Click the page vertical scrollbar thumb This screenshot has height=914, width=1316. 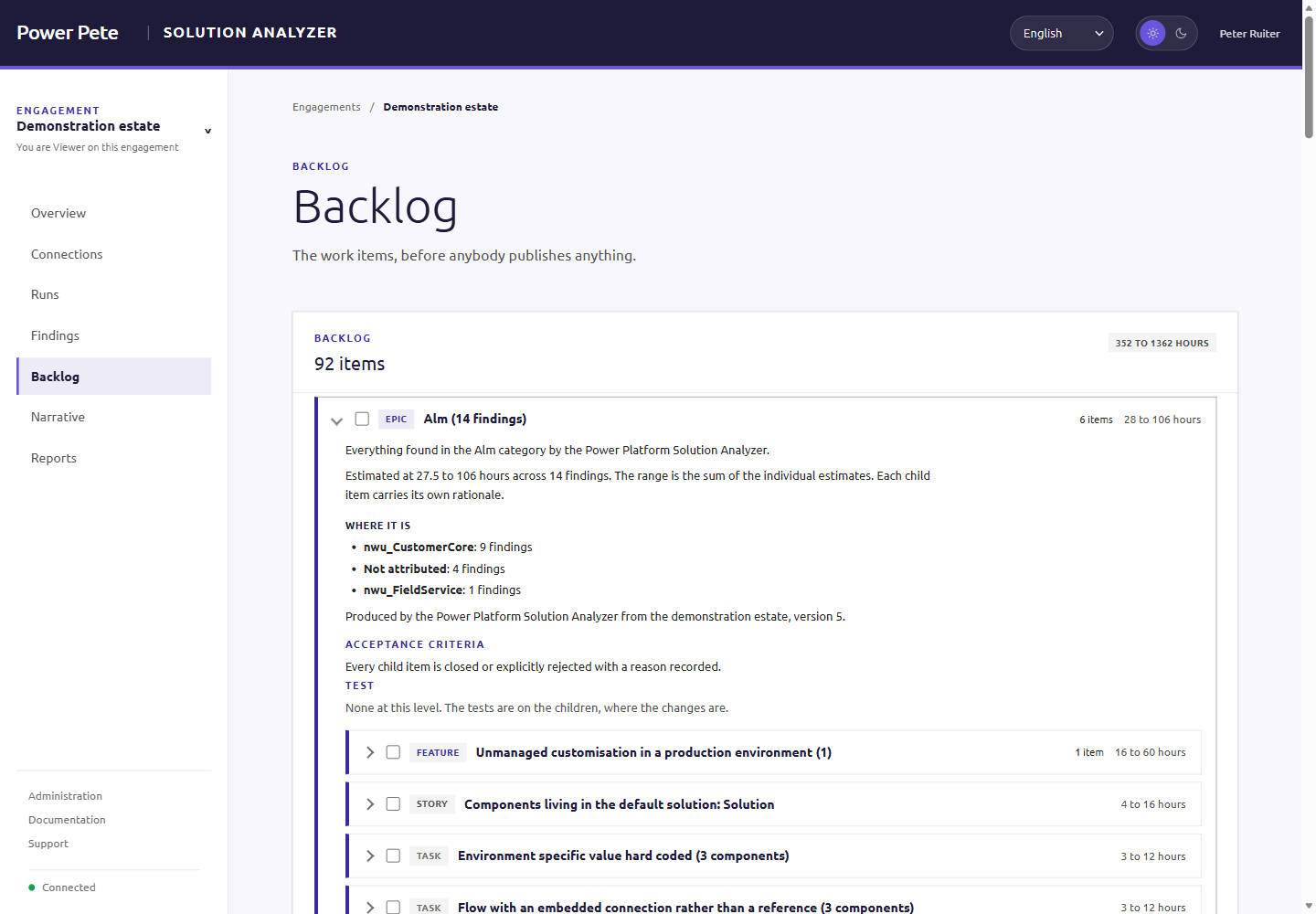point(1309,76)
